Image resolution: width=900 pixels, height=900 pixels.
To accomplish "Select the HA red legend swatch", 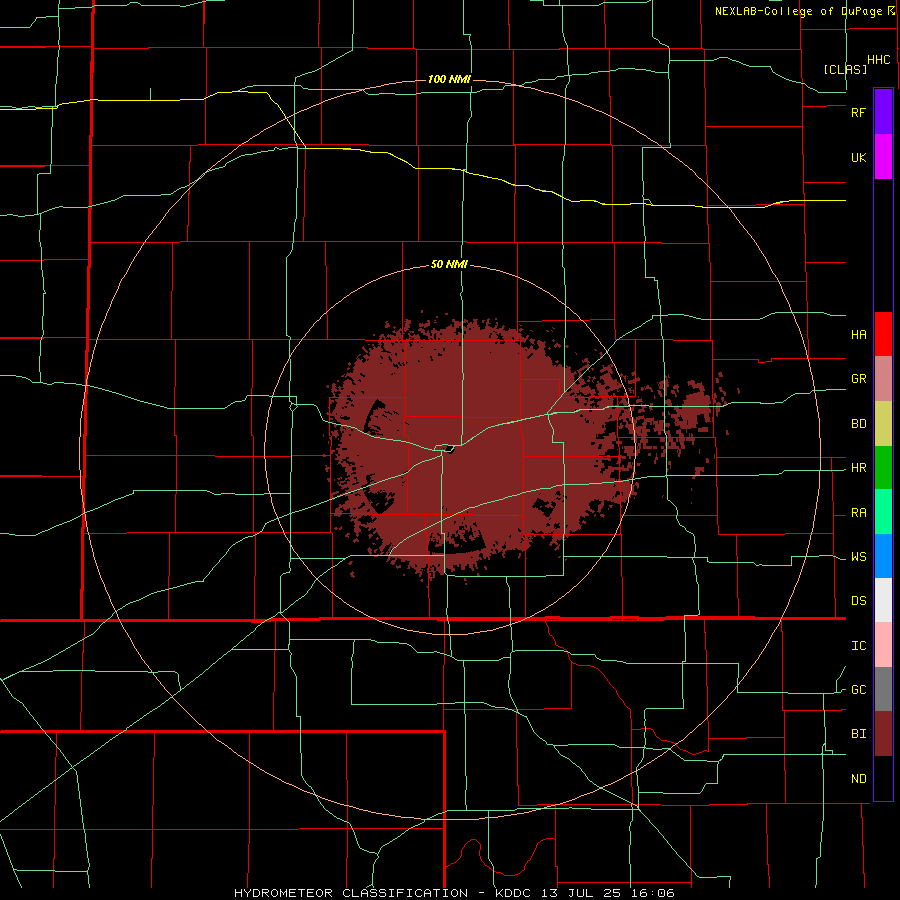I will (x=883, y=334).
